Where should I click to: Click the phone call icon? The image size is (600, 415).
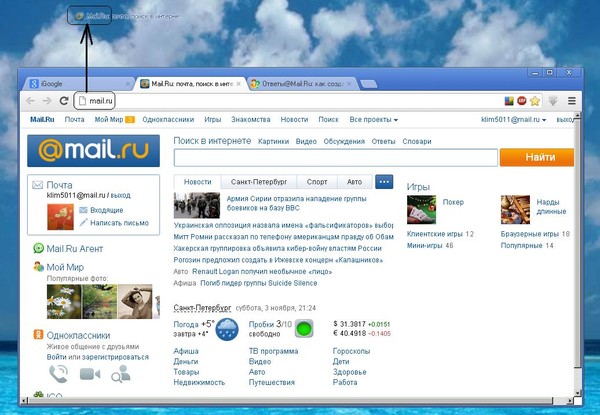(x=59, y=374)
